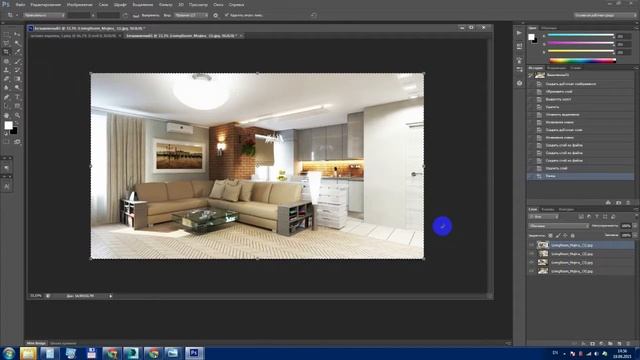The height and width of the screenshot is (360, 640).
Task: Toggle delete cropped pixels checkbox
Action: pyautogui.click(x=227, y=15)
